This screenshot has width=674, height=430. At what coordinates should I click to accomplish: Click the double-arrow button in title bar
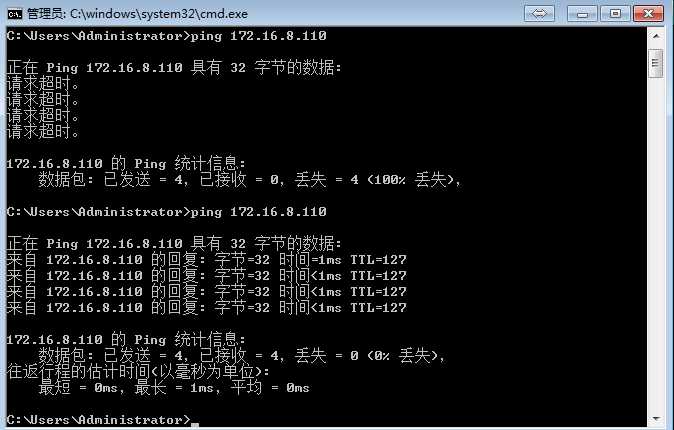click(539, 14)
